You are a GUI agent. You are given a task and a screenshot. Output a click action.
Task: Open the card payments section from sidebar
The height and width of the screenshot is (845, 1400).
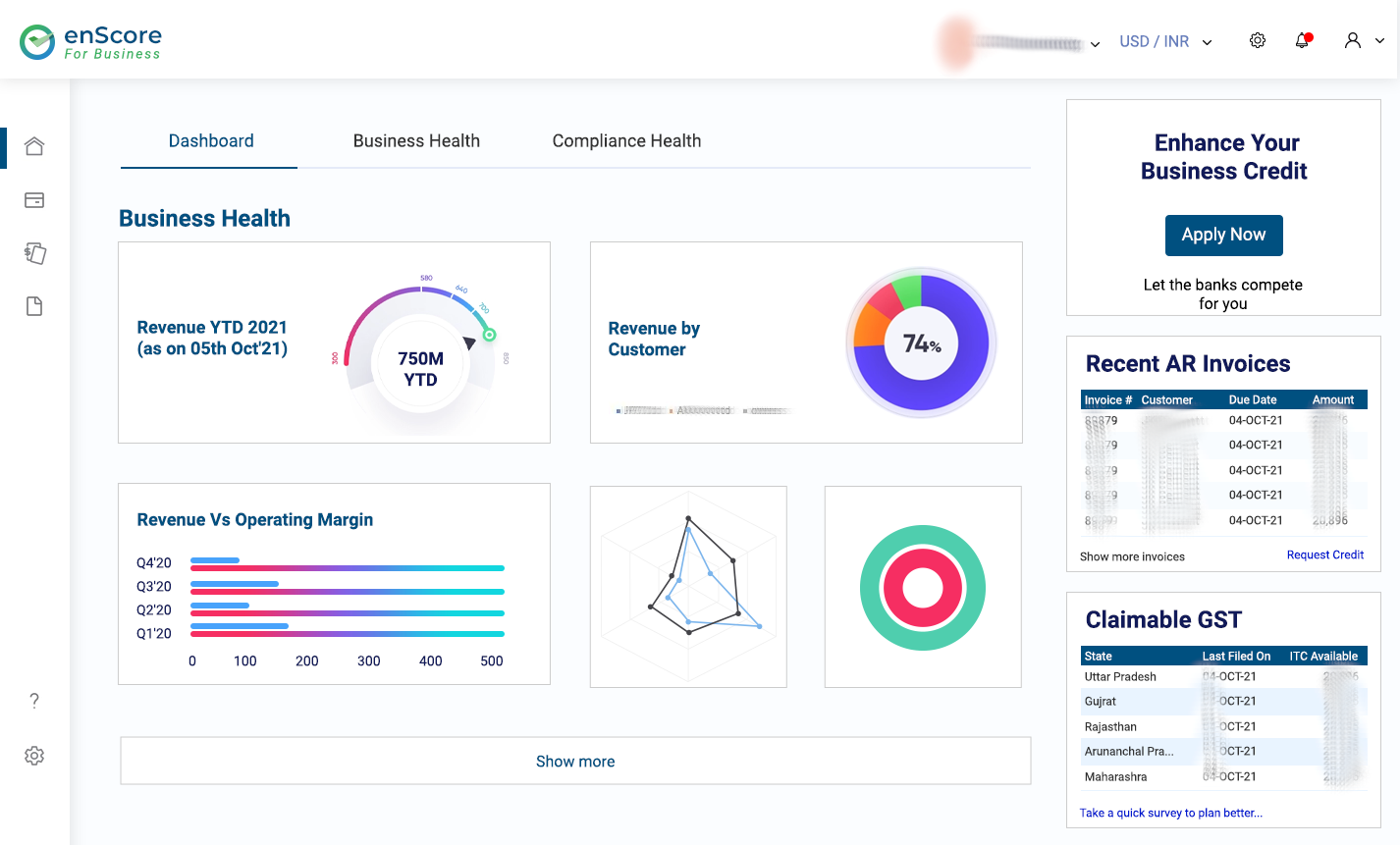coord(34,199)
